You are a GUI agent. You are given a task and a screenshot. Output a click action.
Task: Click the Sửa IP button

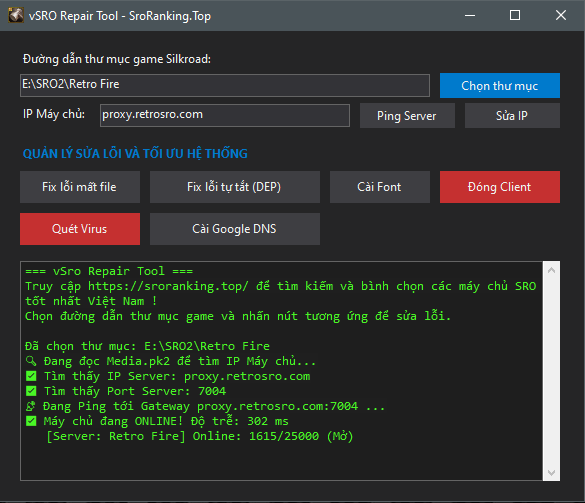pyautogui.click(x=512, y=116)
